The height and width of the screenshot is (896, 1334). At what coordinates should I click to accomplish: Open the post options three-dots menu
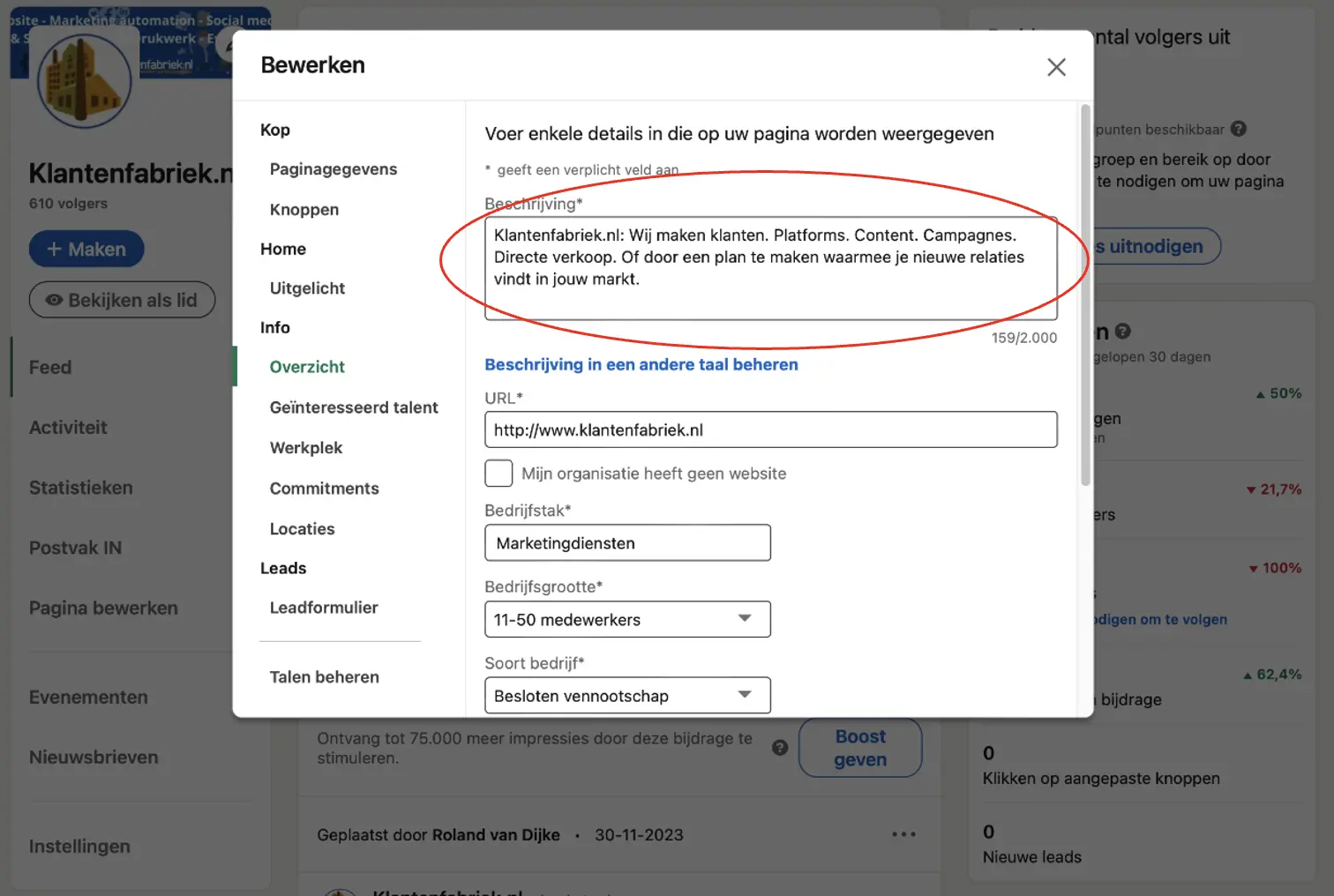[x=903, y=834]
